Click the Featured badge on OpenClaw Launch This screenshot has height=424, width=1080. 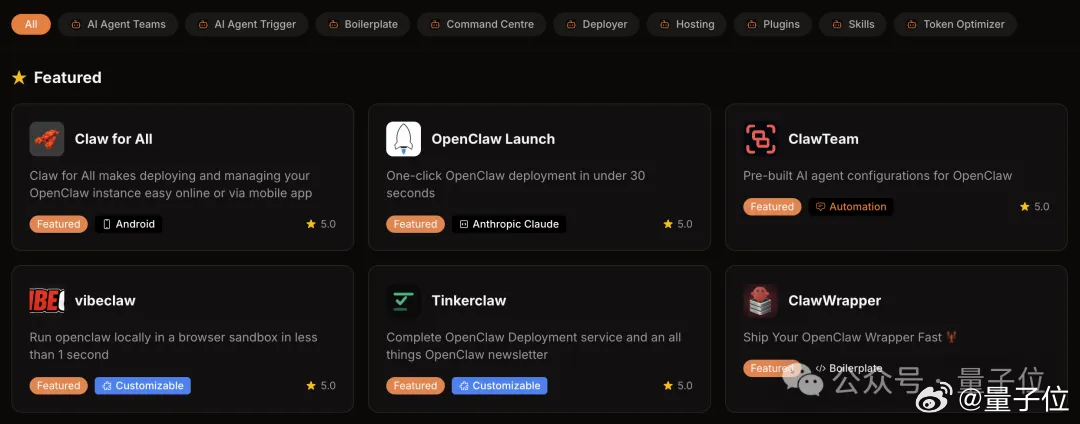pyautogui.click(x=415, y=224)
